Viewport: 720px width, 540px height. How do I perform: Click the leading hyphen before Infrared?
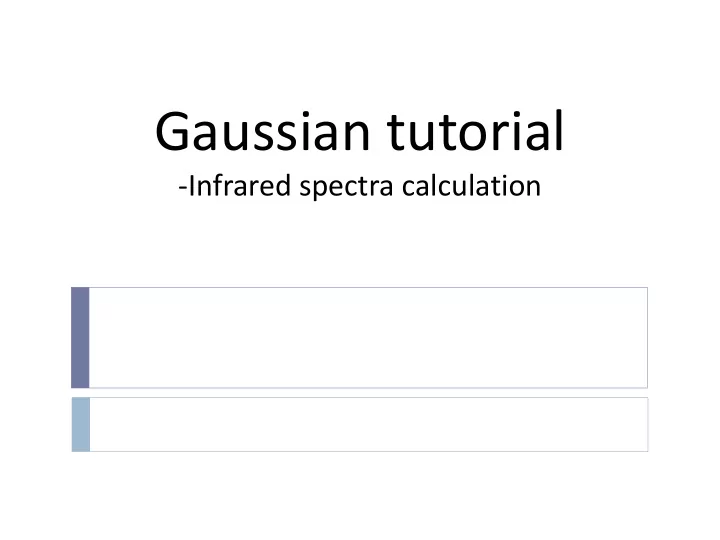[x=183, y=188]
